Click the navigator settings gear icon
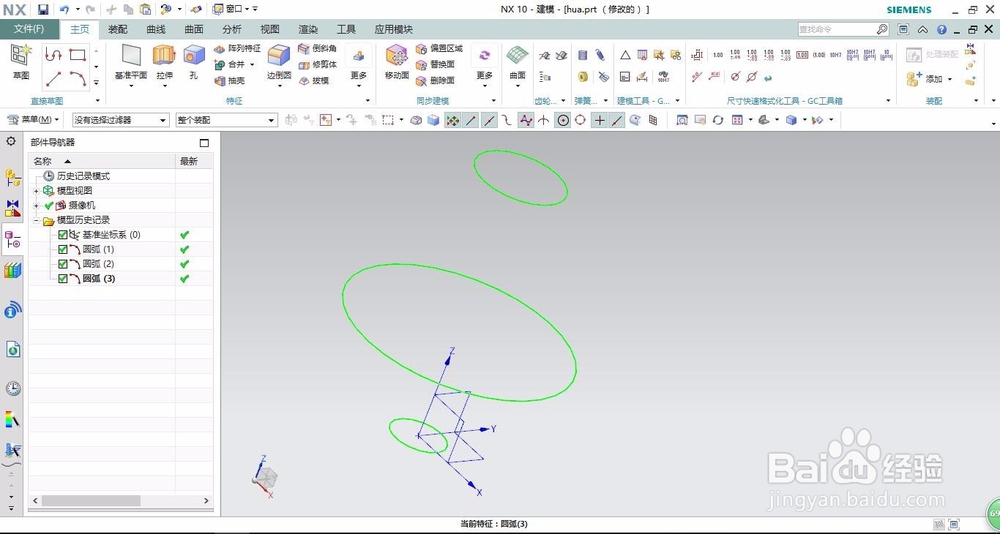 pos(11,141)
